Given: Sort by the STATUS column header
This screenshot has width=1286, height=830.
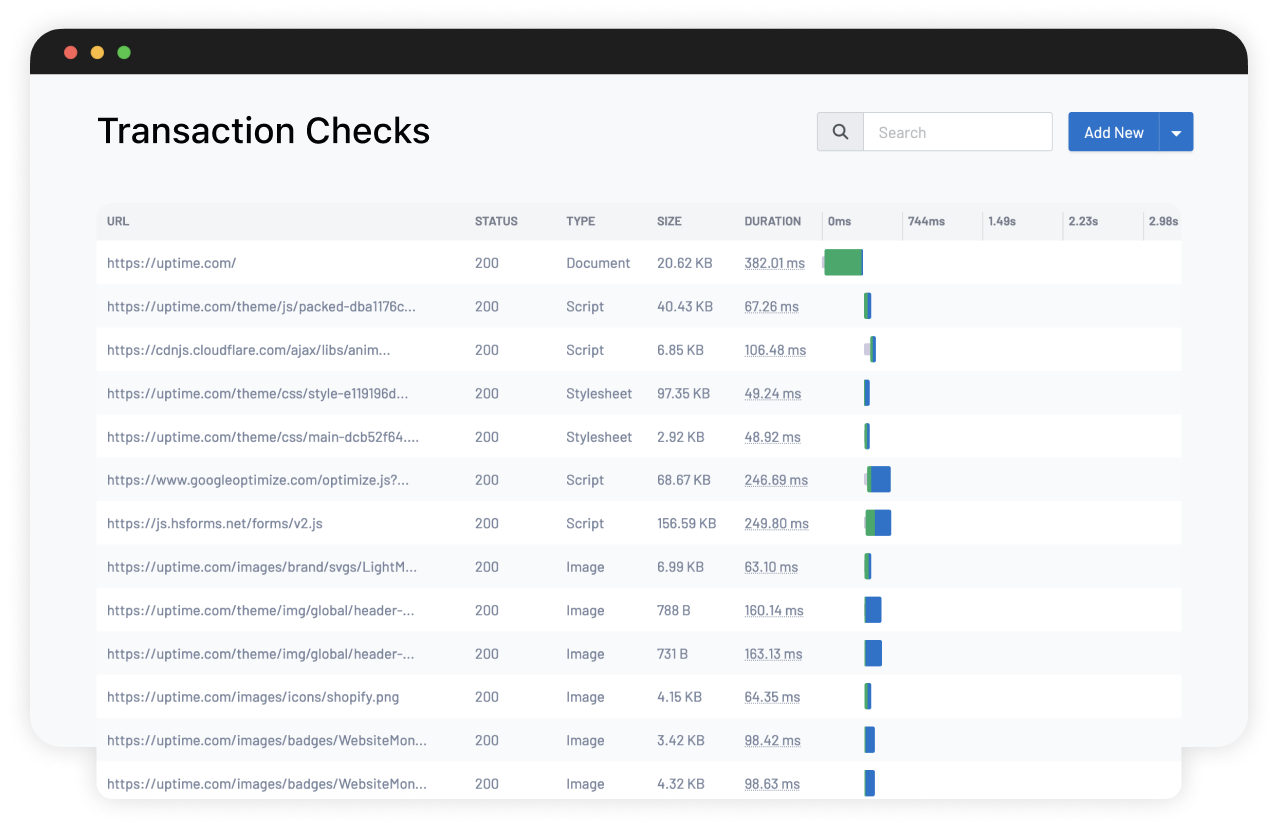Looking at the screenshot, I should [496, 221].
